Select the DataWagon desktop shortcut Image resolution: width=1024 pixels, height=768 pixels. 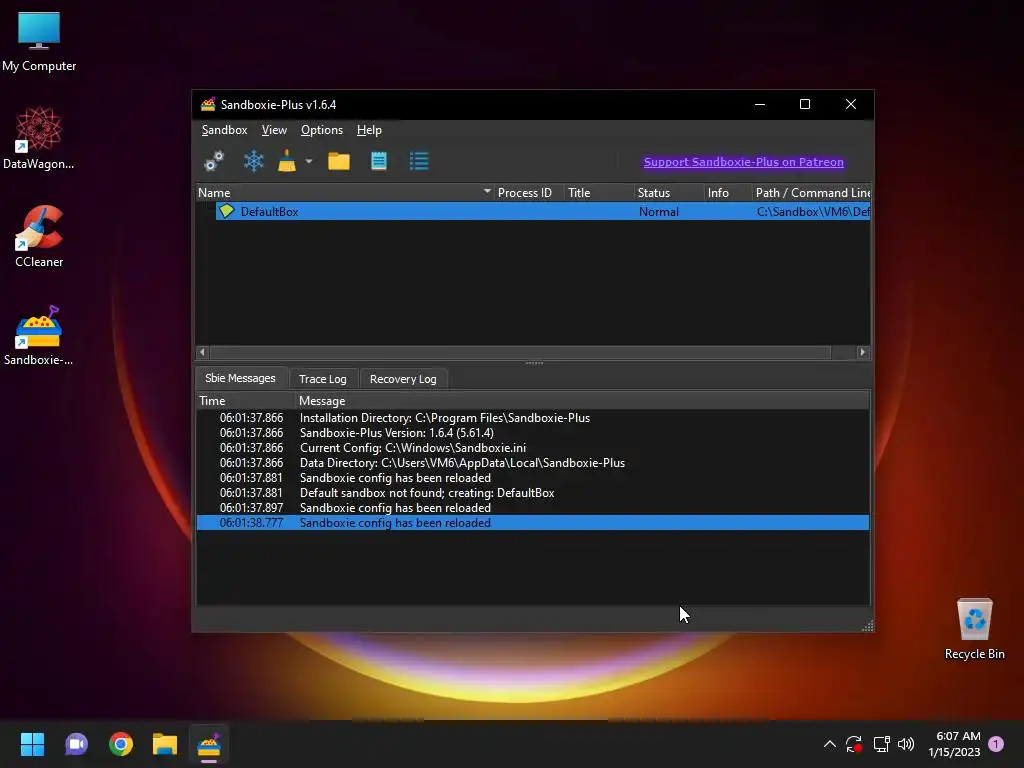(x=39, y=138)
